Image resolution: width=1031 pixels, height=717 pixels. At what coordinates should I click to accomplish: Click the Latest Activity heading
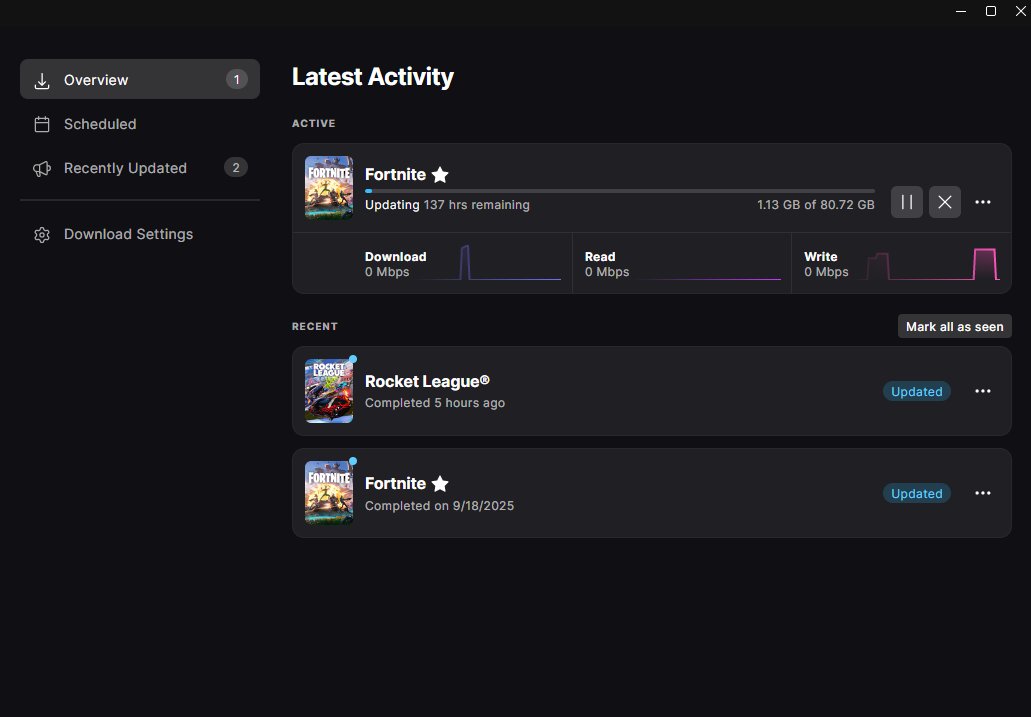(x=373, y=76)
